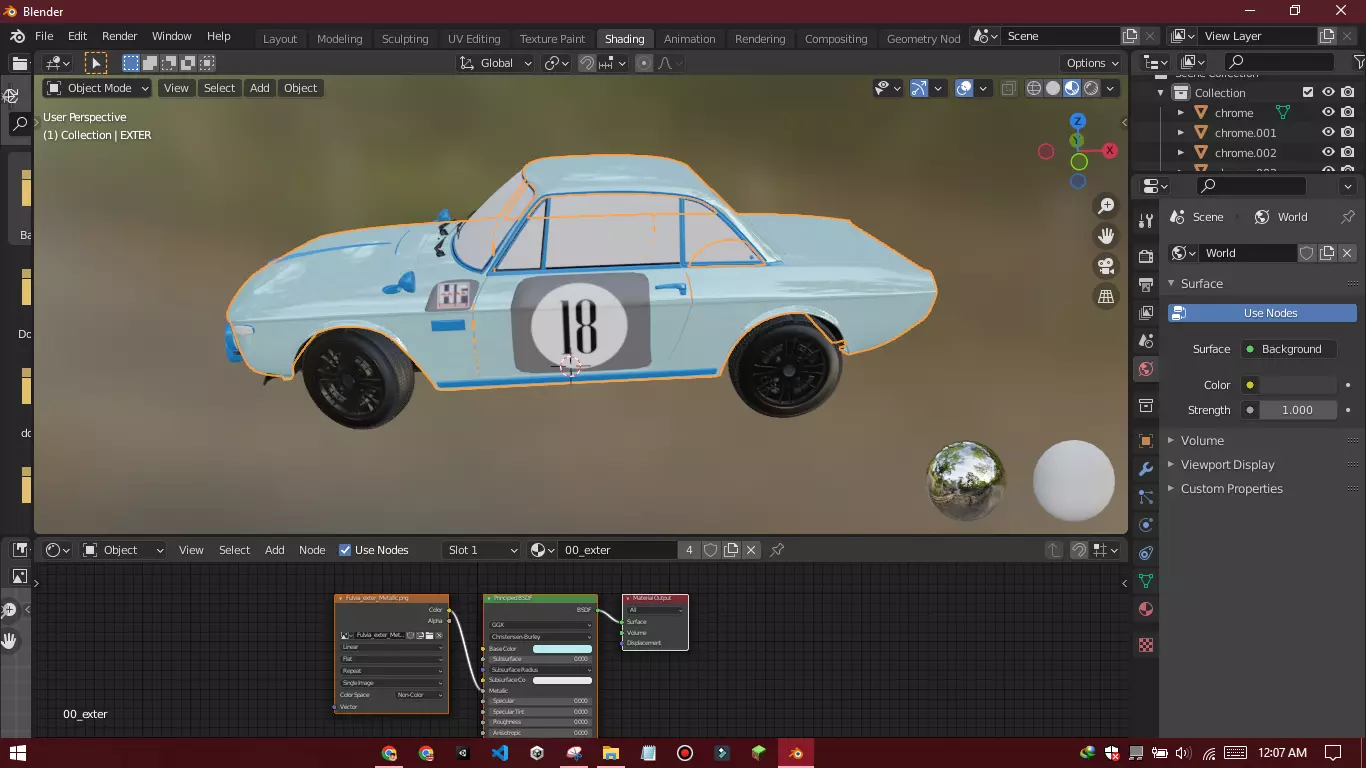Open the World properties tab
Image resolution: width=1366 pixels, height=768 pixels.
pyautogui.click(x=1146, y=369)
